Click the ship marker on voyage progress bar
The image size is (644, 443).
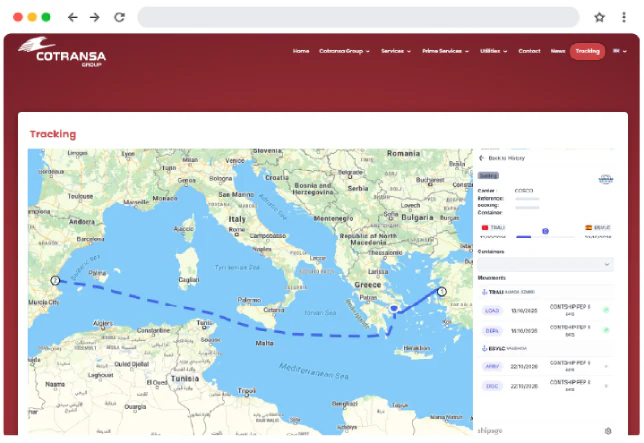click(545, 231)
